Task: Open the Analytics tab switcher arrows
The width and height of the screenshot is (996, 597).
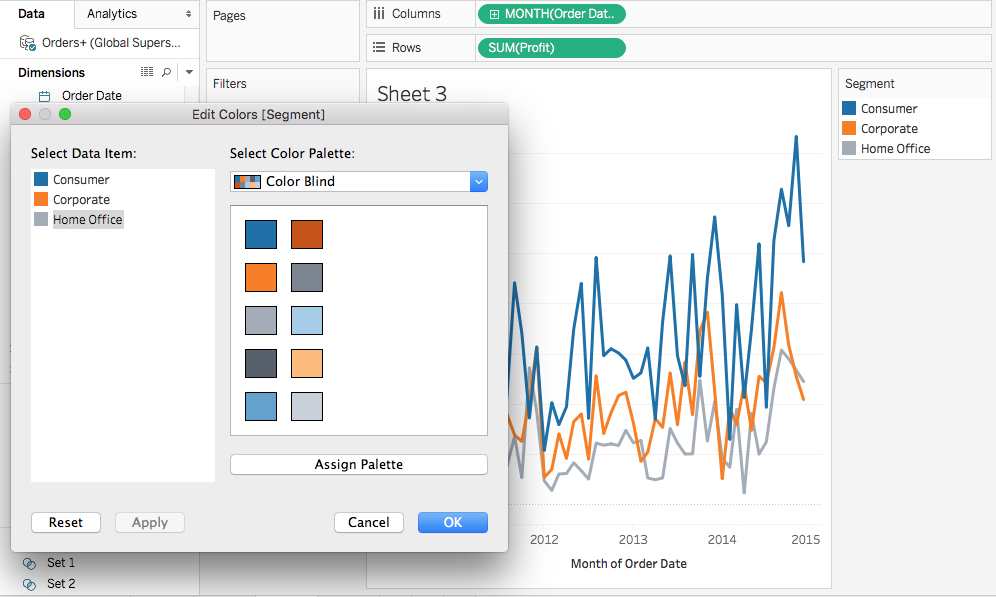Action: point(189,14)
